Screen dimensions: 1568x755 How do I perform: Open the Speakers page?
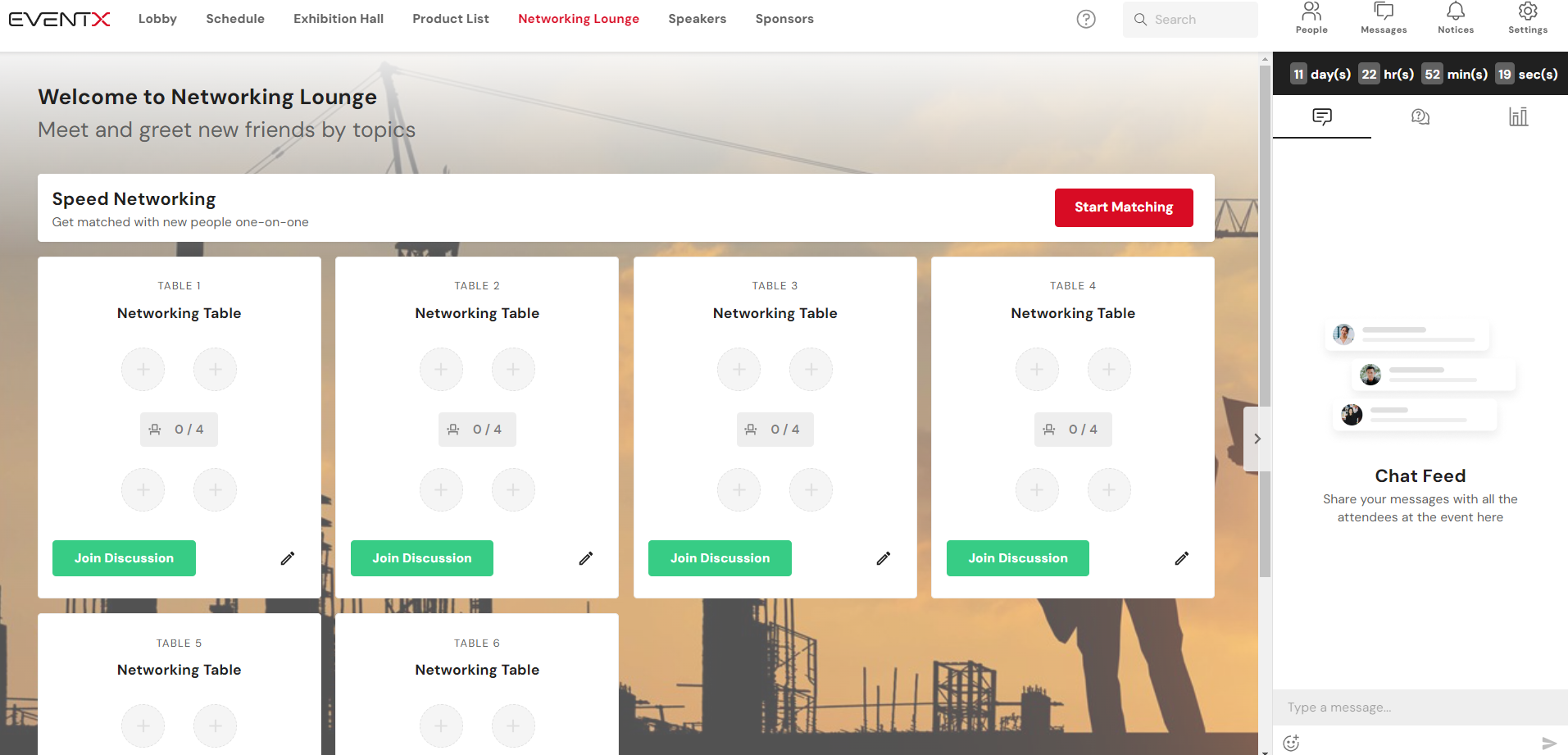[x=698, y=19]
